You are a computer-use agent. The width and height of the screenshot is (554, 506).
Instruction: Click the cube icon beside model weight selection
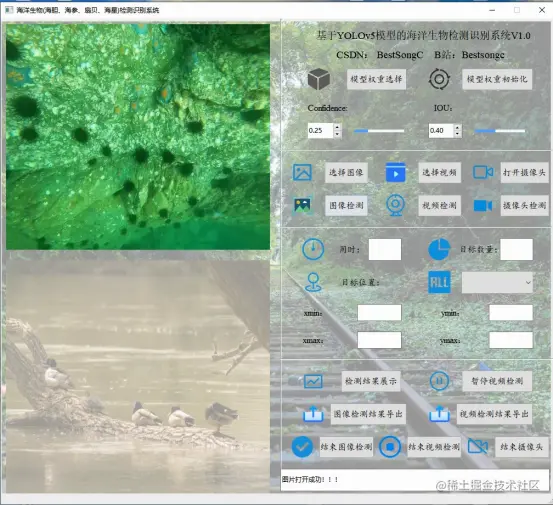[x=319, y=79]
